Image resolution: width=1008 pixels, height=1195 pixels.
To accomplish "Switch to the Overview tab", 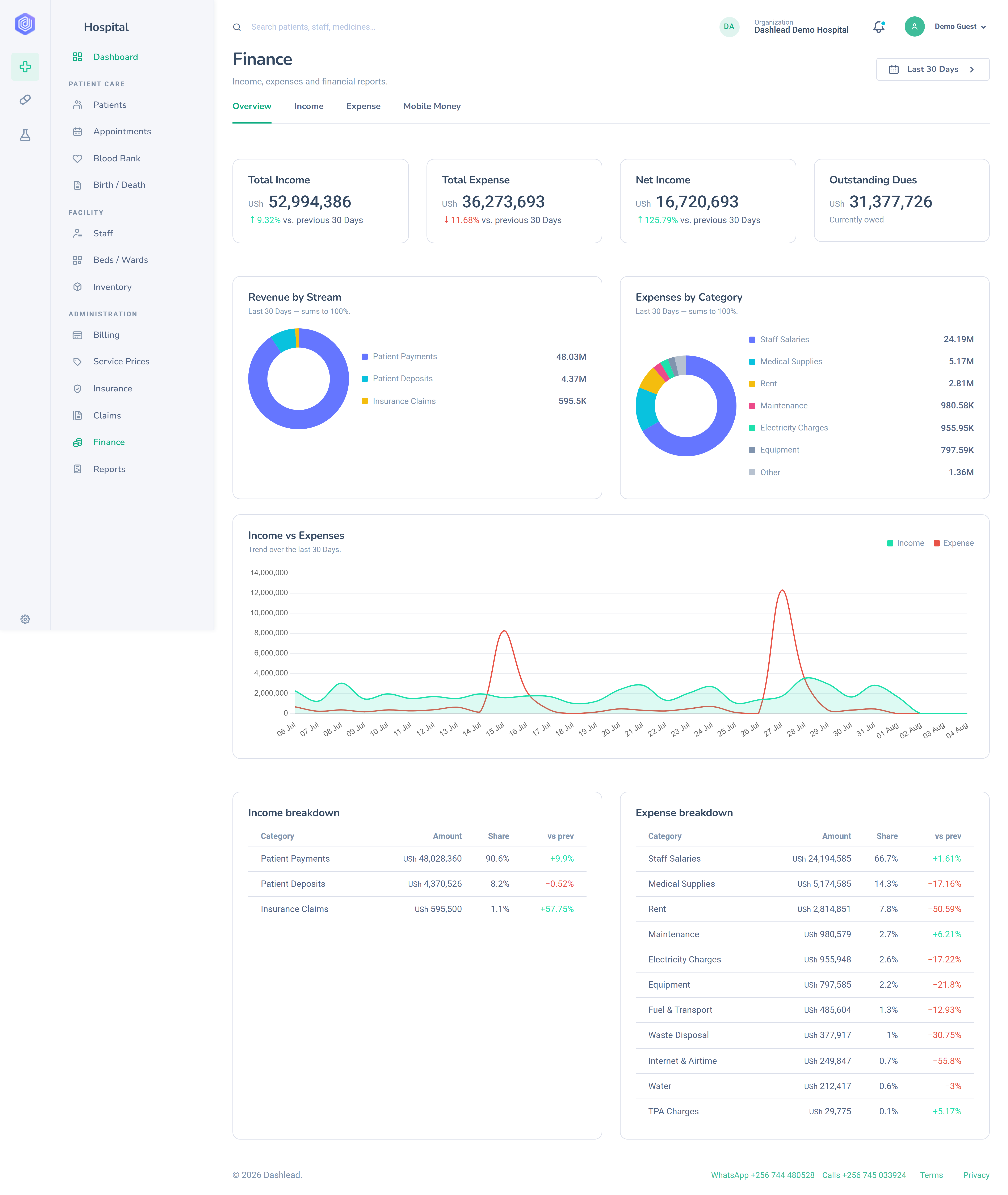I will click(x=252, y=106).
